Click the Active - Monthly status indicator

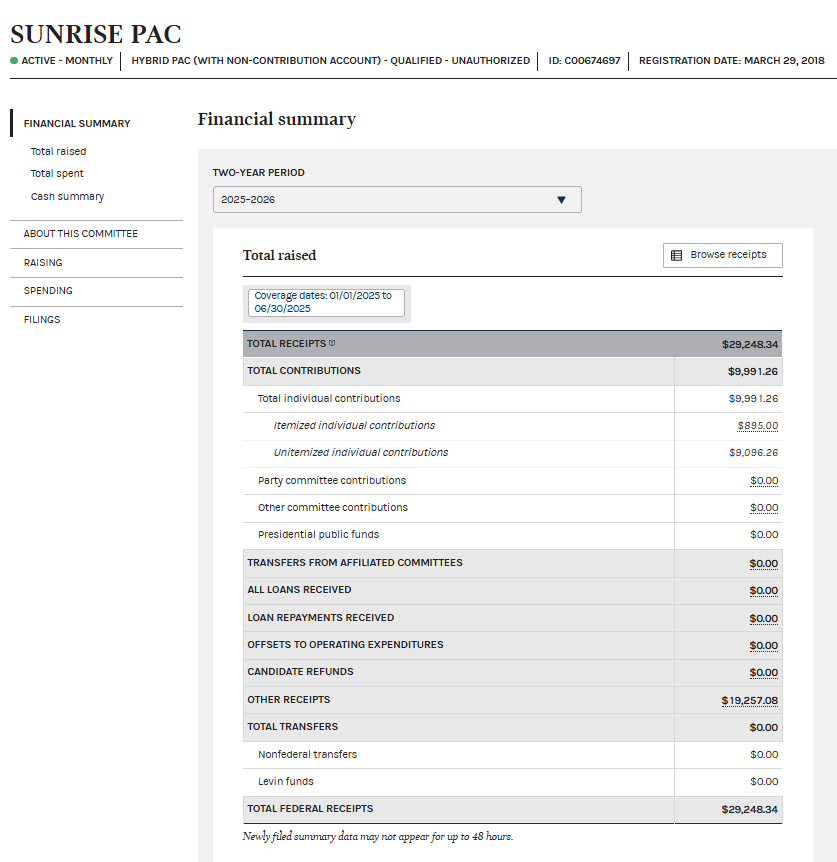click(62, 60)
